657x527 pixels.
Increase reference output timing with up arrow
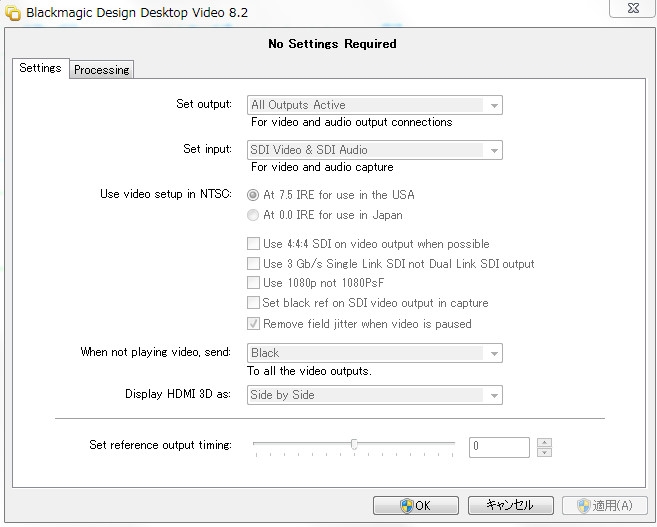pyautogui.click(x=544, y=442)
